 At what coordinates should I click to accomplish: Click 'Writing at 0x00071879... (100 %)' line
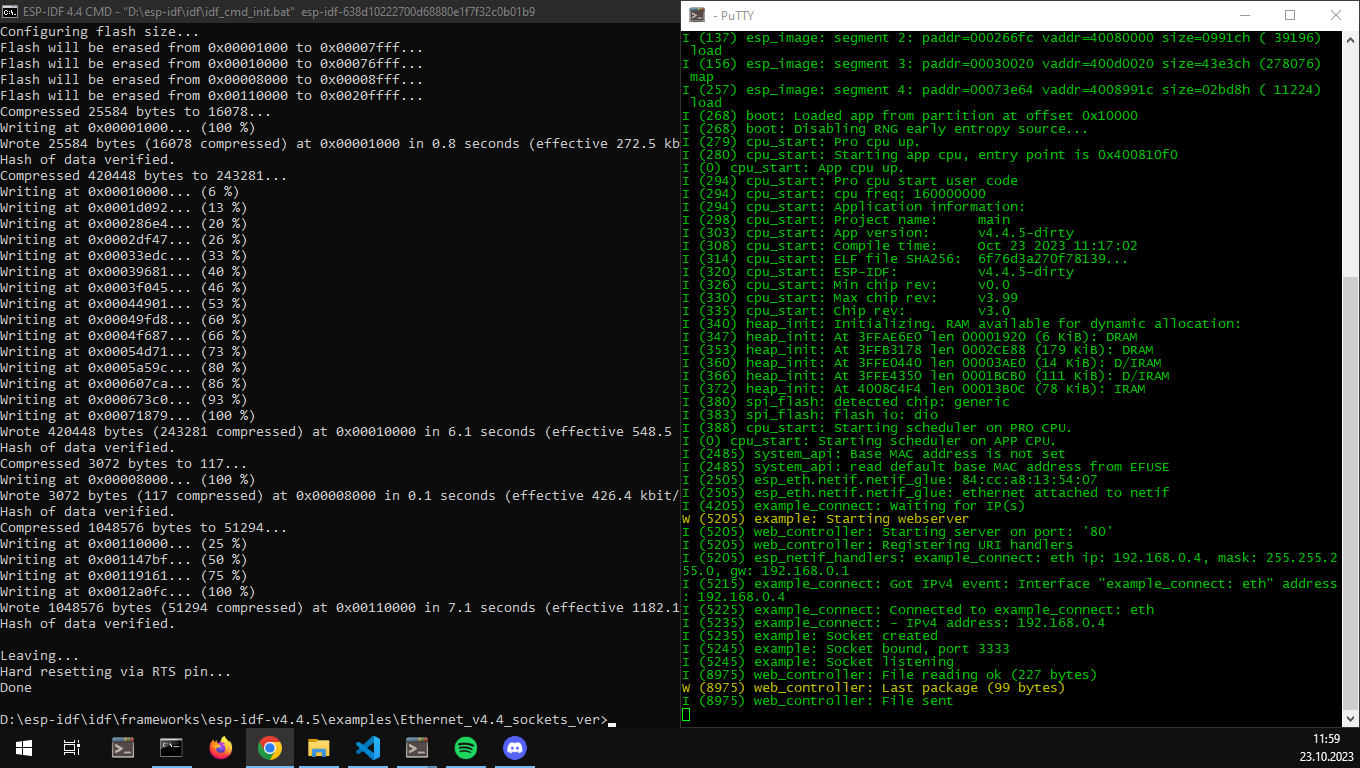[x=128, y=416]
